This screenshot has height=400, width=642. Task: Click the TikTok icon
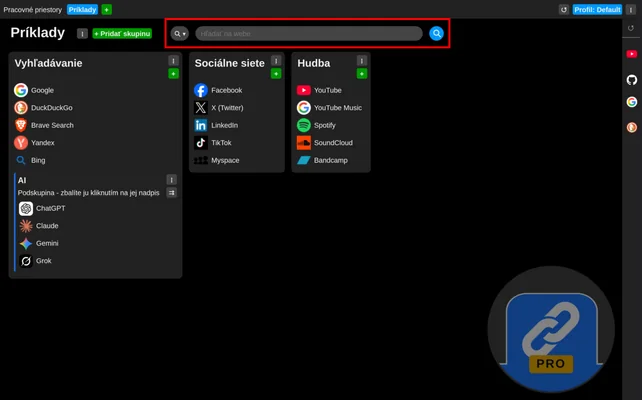click(x=201, y=143)
